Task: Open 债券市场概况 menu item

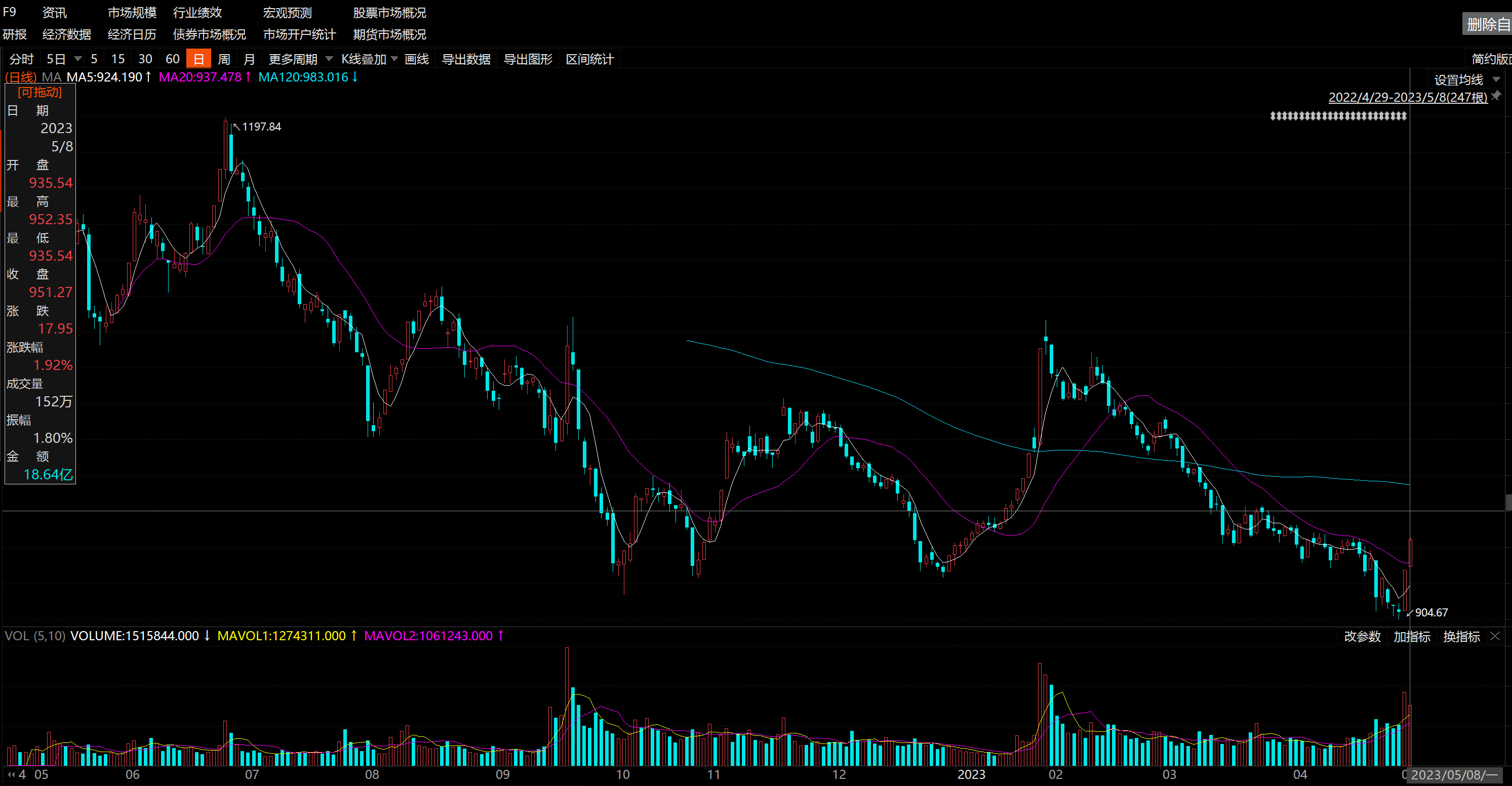Action: (x=209, y=34)
